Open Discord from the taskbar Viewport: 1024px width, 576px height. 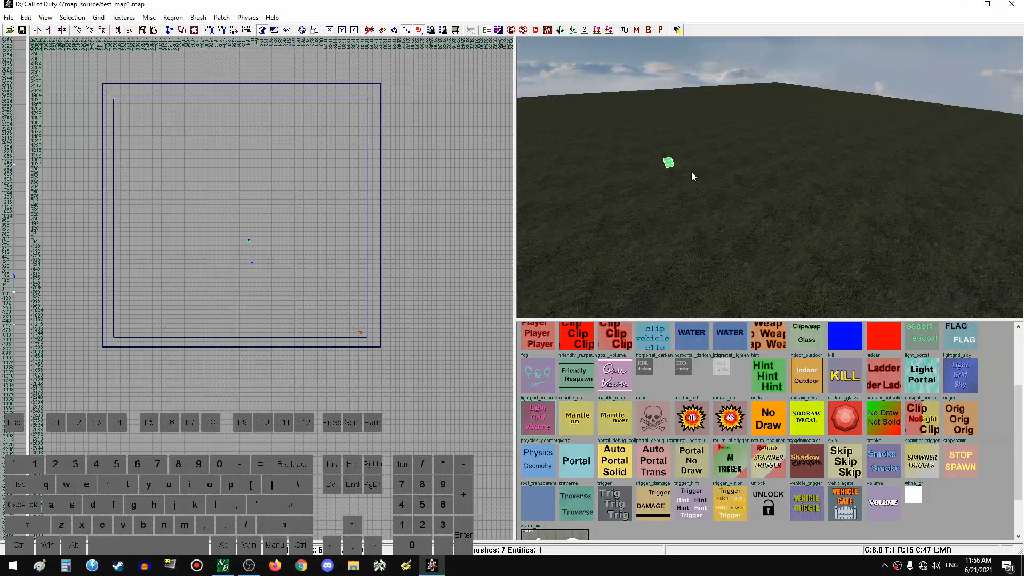coord(327,566)
